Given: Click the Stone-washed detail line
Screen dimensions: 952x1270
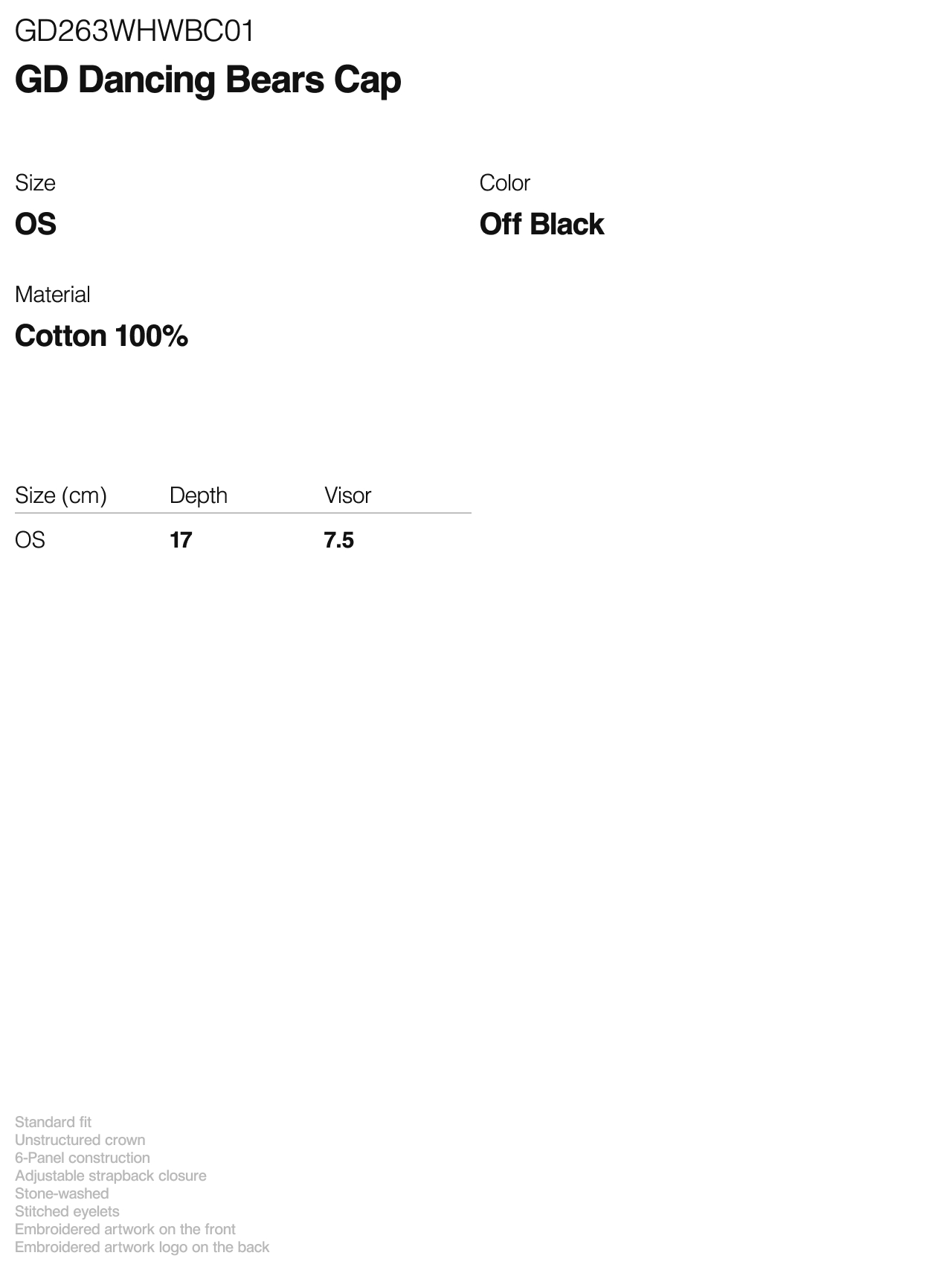Looking at the screenshot, I should pyautogui.click(x=61, y=1193).
